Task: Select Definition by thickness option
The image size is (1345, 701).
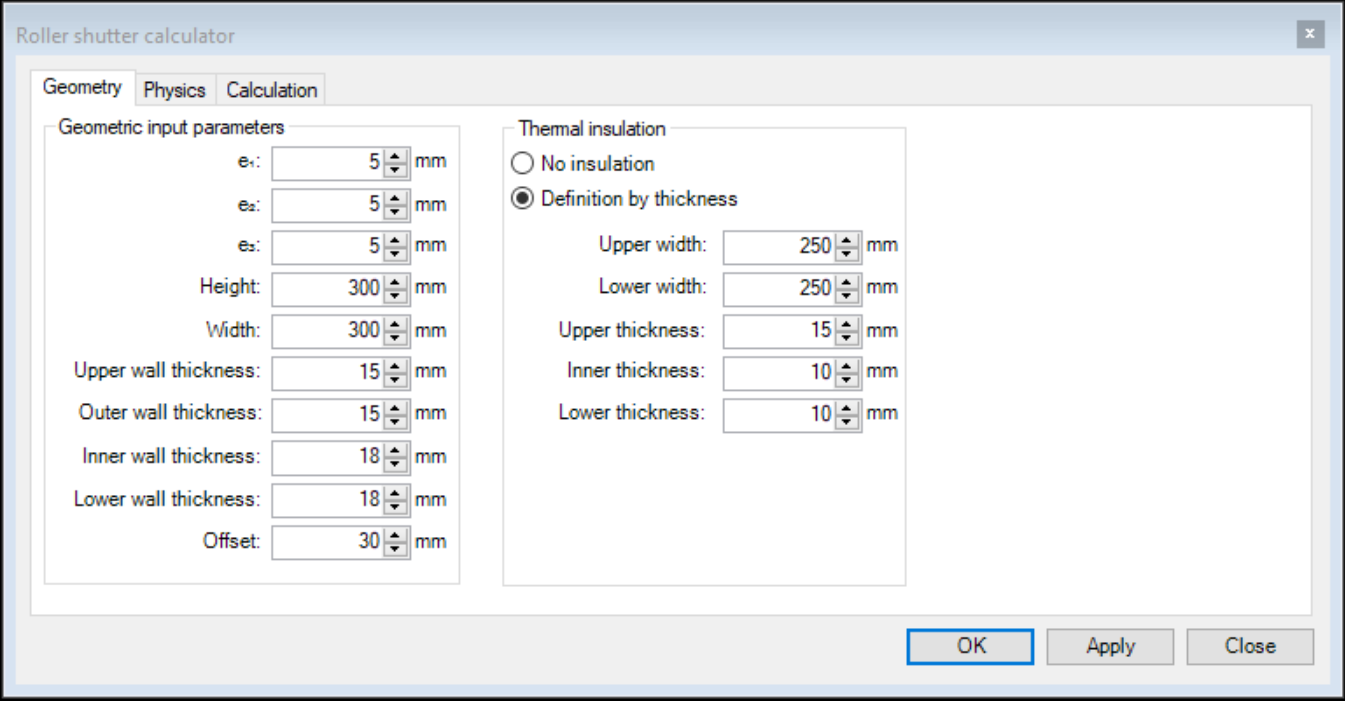Action: (522, 199)
